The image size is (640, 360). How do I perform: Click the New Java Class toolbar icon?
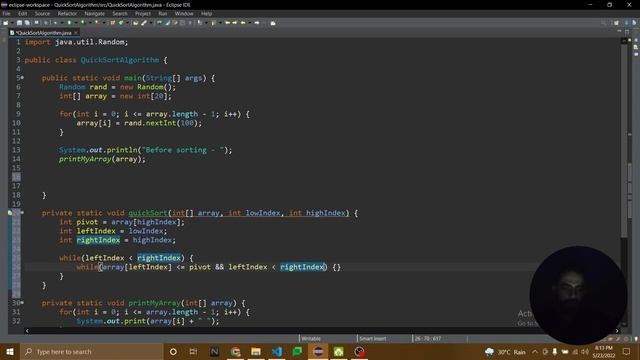121,23
